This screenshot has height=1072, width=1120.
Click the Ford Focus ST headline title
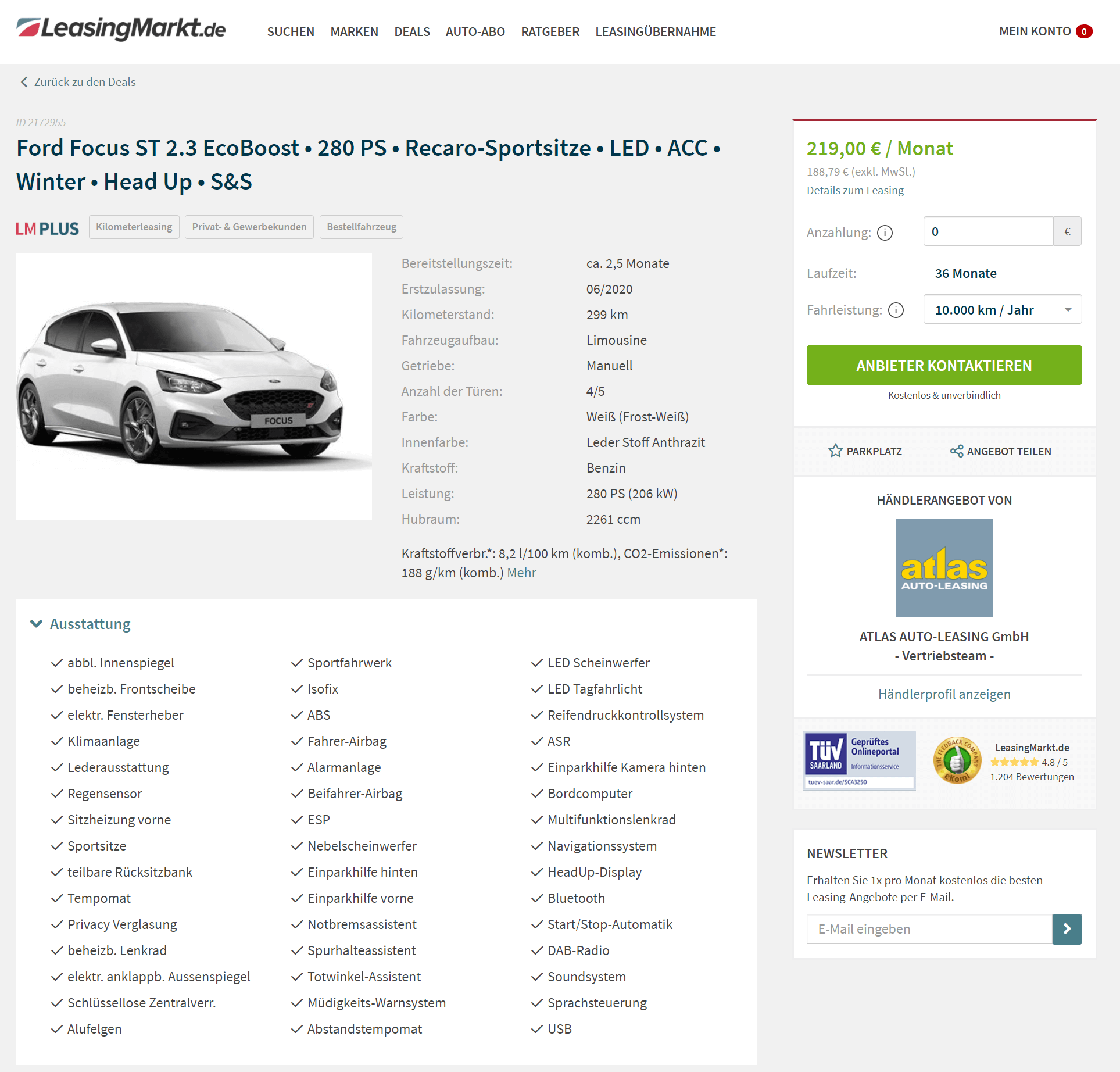click(x=368, y=165)
